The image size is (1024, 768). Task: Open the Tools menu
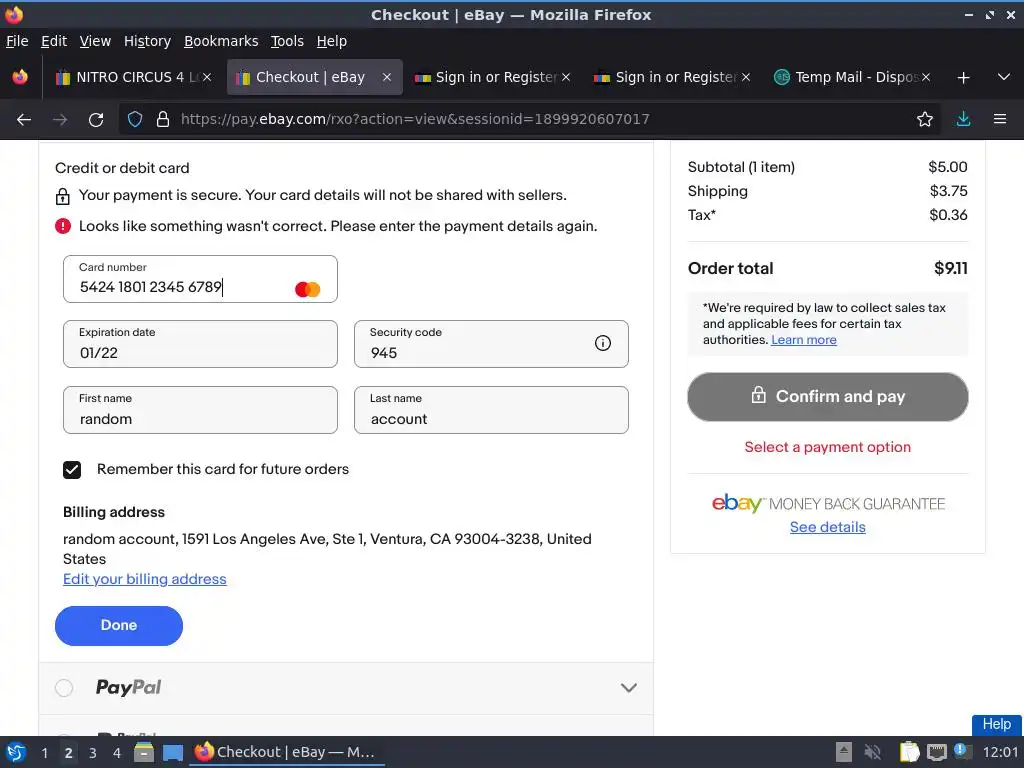coord(287,41)
